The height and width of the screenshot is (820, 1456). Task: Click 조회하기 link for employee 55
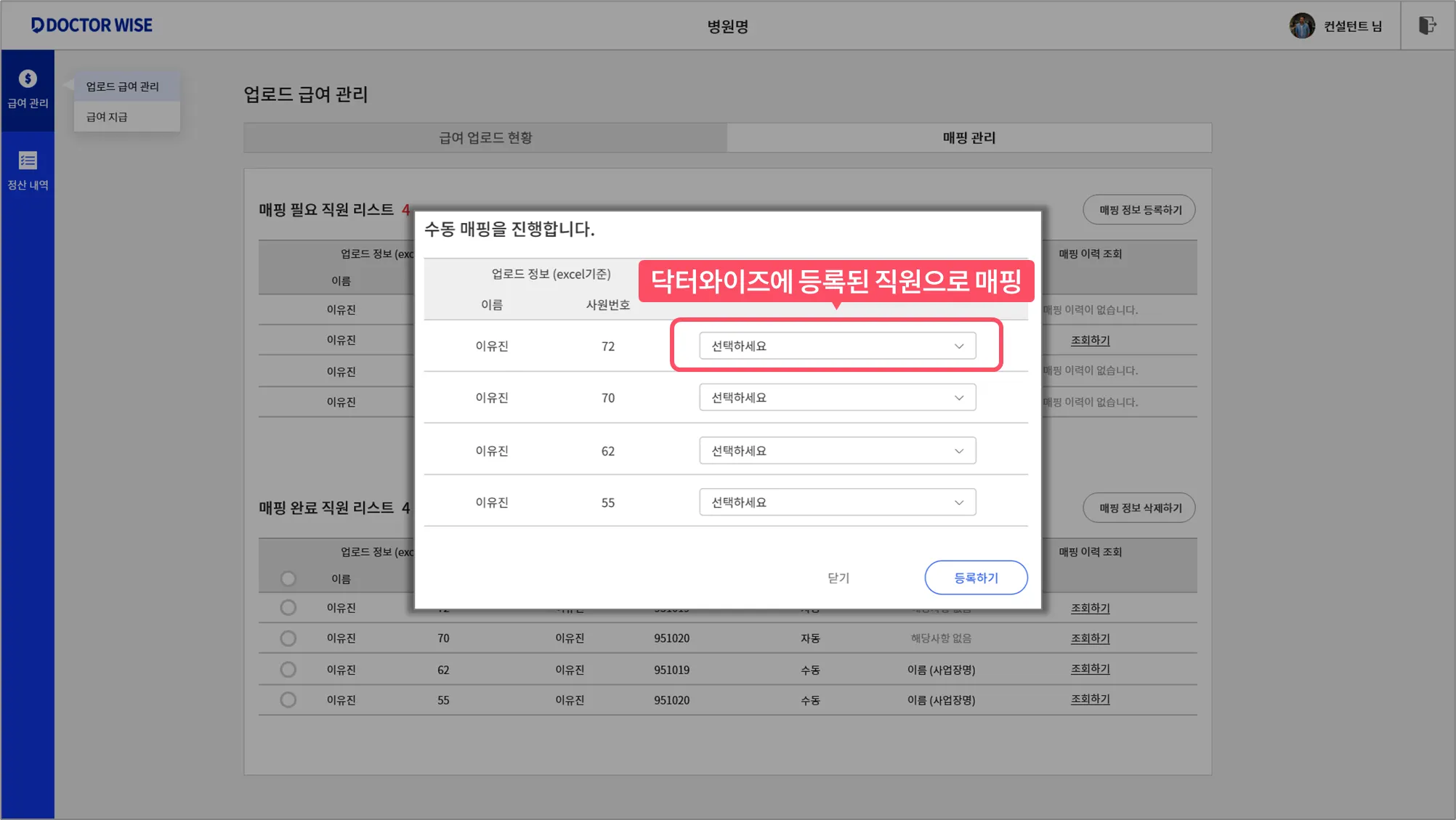pyautogui.click(x=1090, y=699)
